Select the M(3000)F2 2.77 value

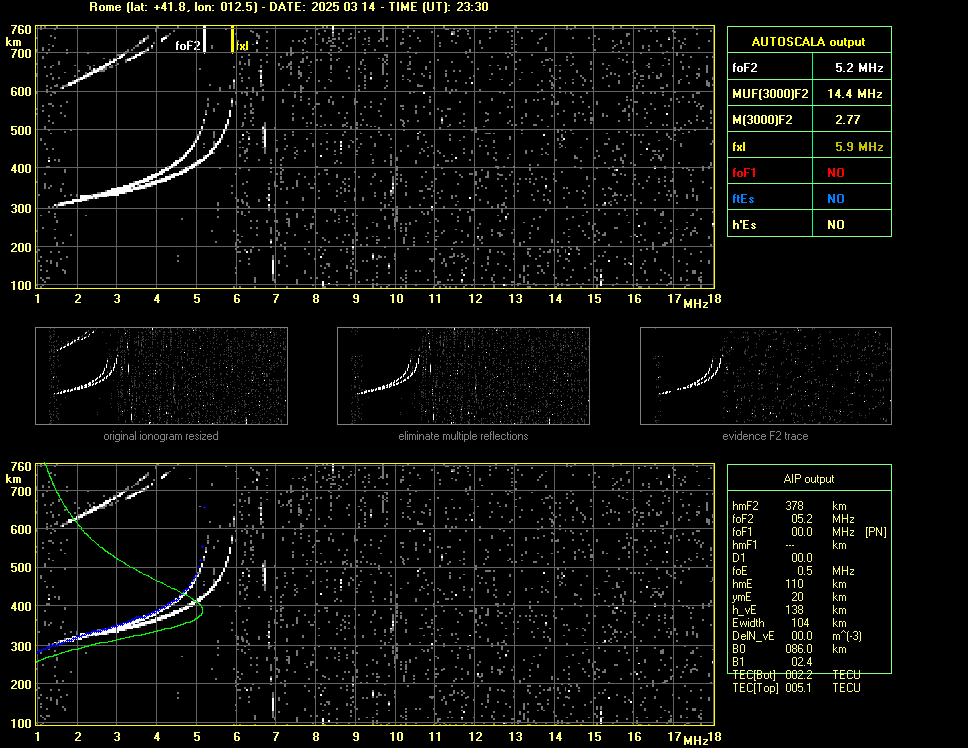pos(847,120)
